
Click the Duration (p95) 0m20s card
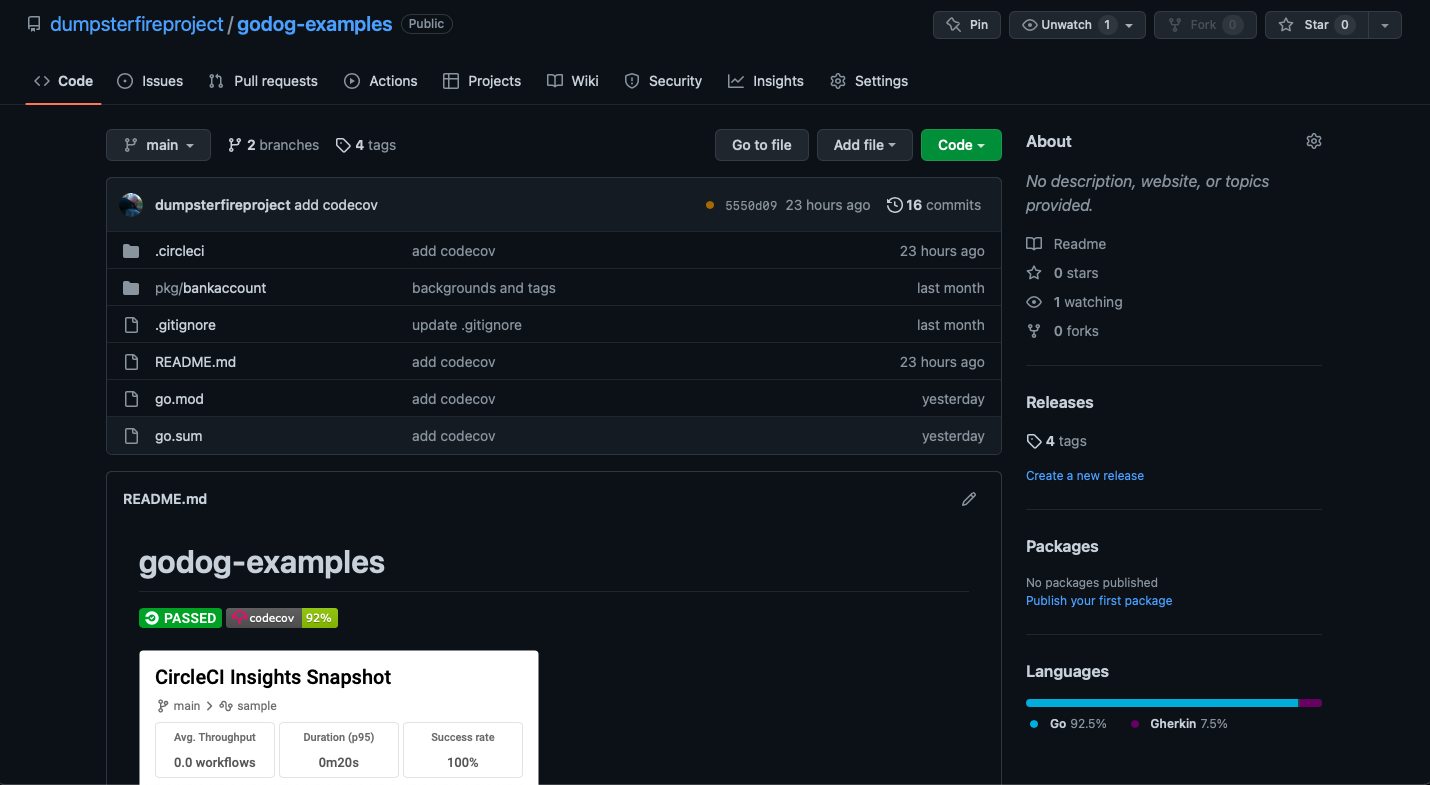tap(339, 750)
